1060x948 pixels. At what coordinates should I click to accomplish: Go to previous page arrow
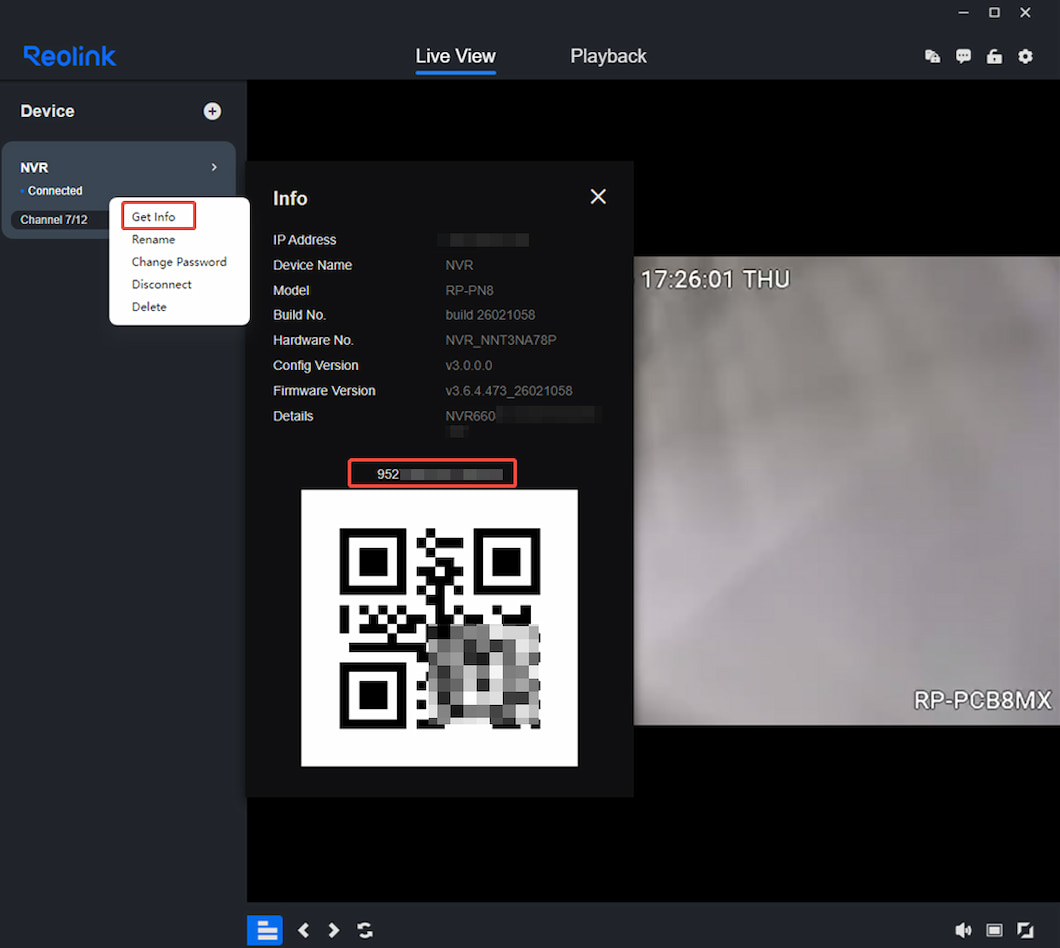[x=304, y=930]
